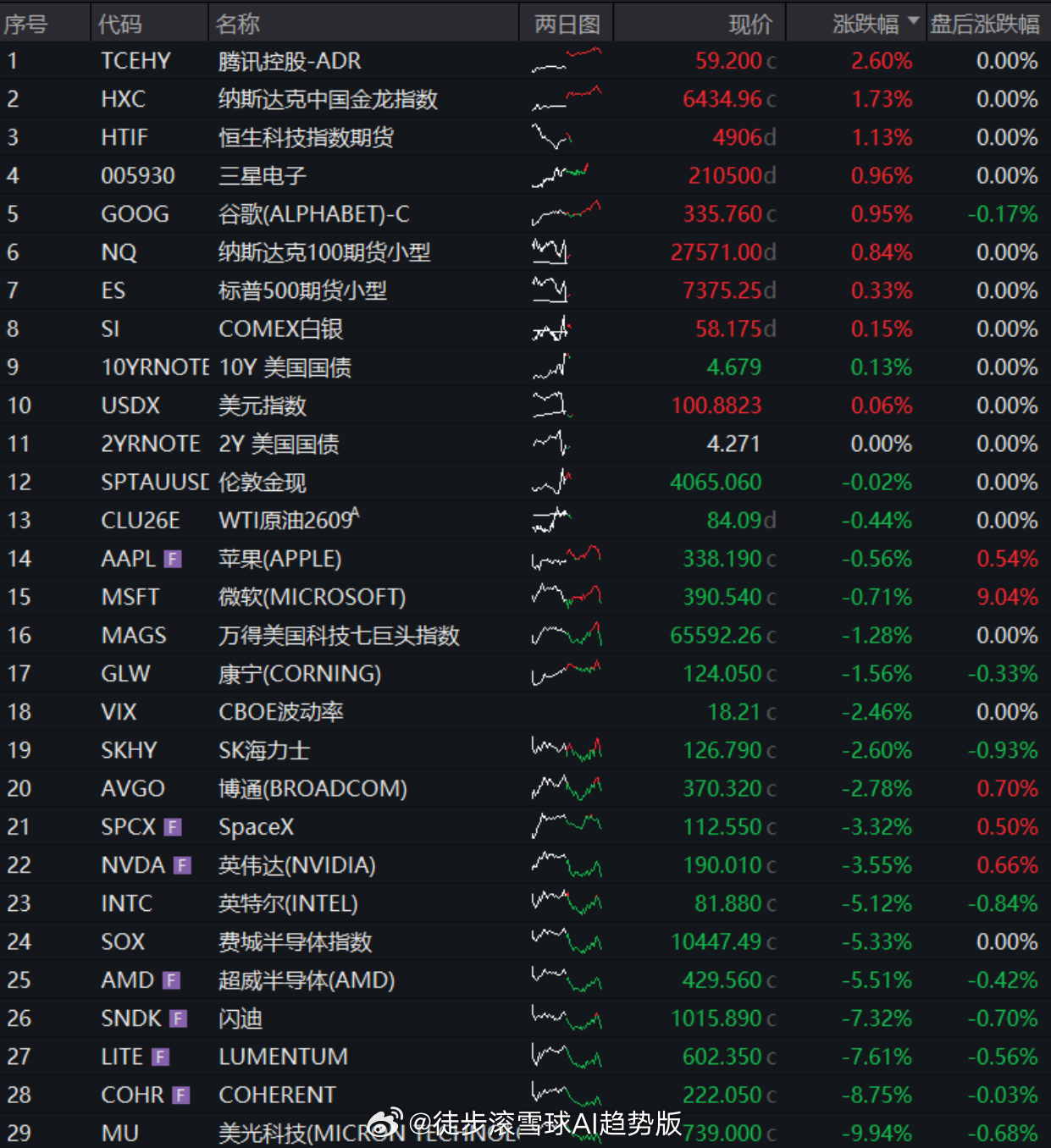Select COMEX白银 name cell
1051x1148 pixels.
point(280,328)
